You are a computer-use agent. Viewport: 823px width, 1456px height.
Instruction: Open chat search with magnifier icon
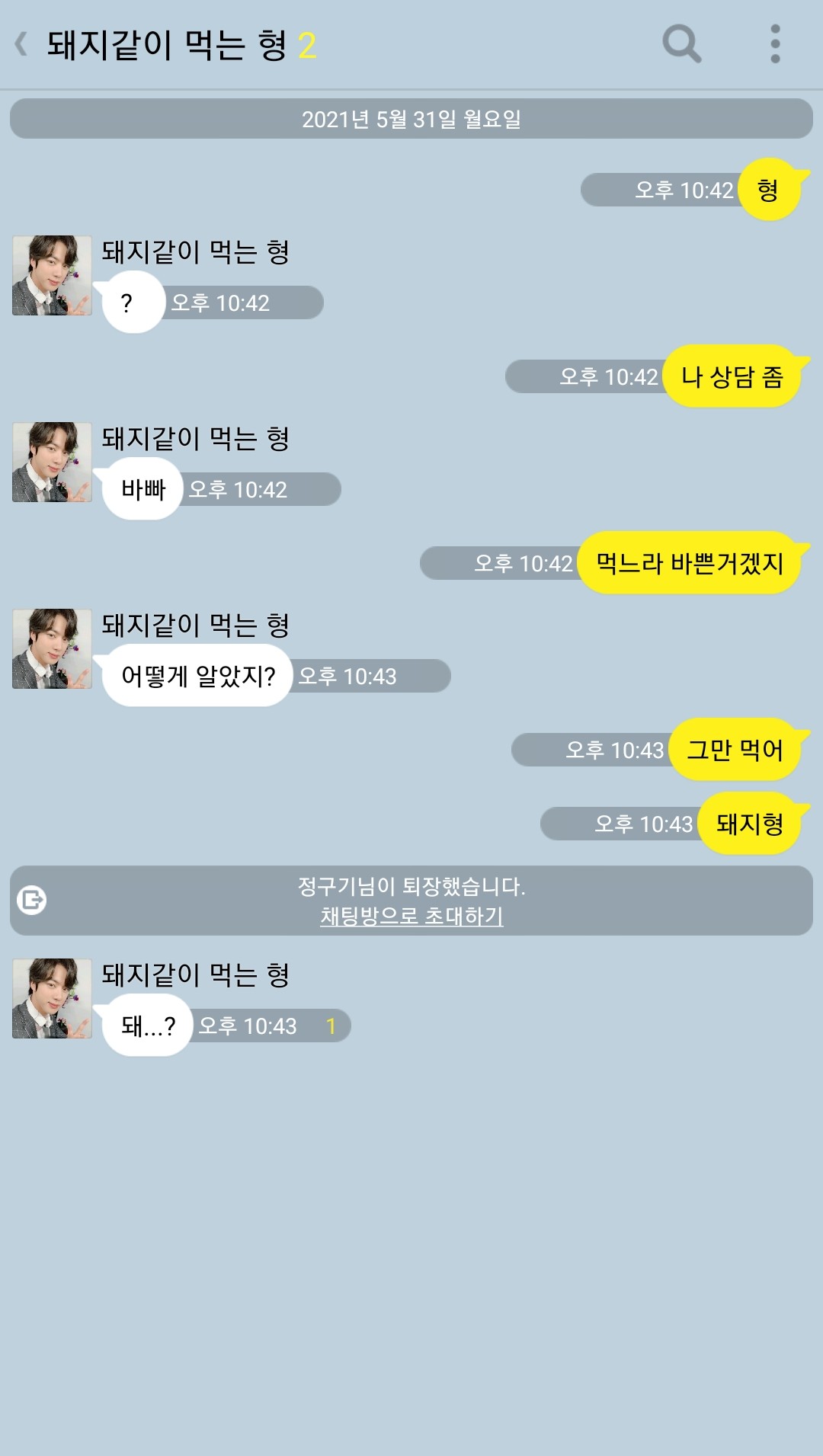(681, 43)
